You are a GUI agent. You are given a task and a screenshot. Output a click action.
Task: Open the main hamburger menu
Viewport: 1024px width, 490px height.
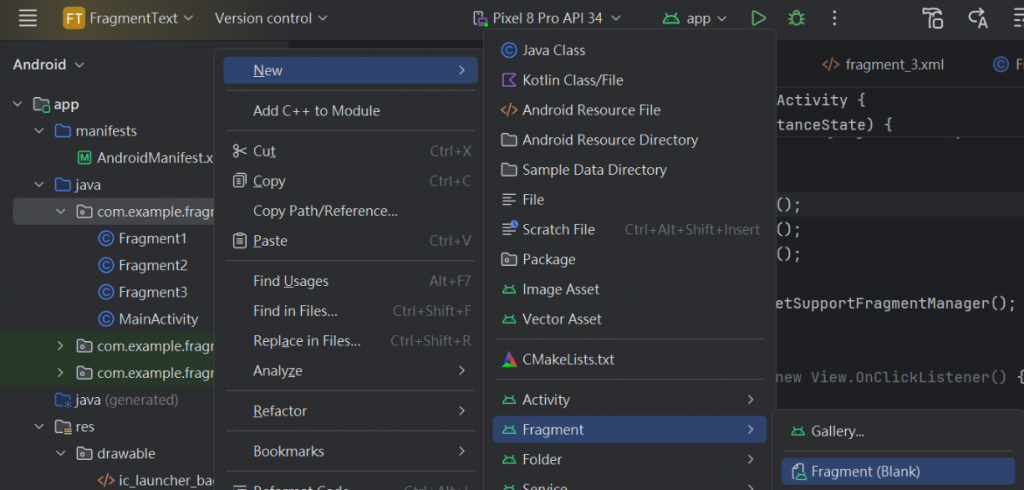[28, 18]
